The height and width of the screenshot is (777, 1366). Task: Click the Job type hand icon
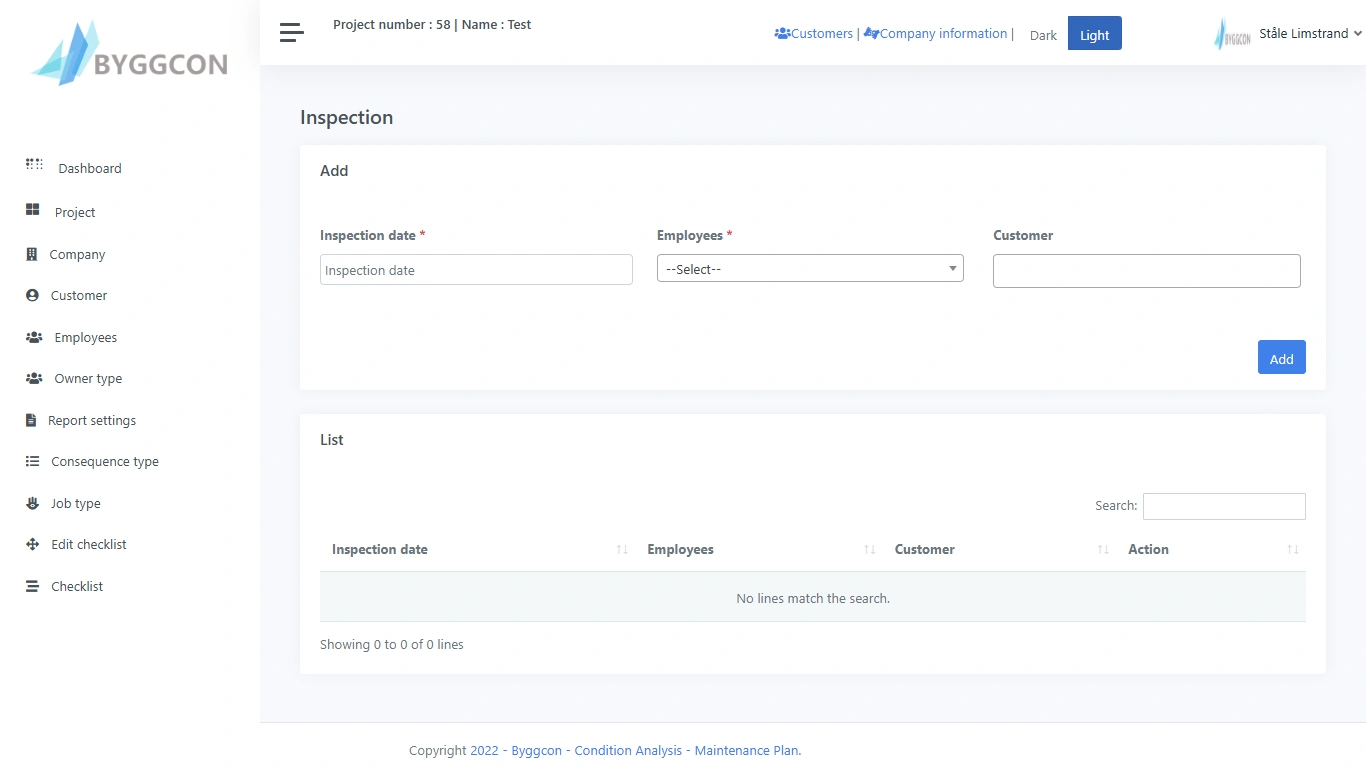[32, 503]
